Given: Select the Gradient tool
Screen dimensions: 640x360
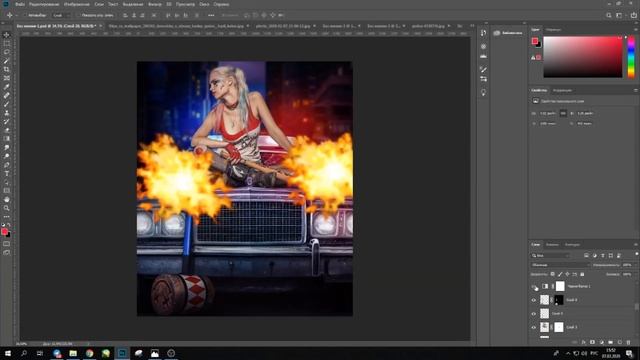Looking at the screenshot, I should (7, 139).
